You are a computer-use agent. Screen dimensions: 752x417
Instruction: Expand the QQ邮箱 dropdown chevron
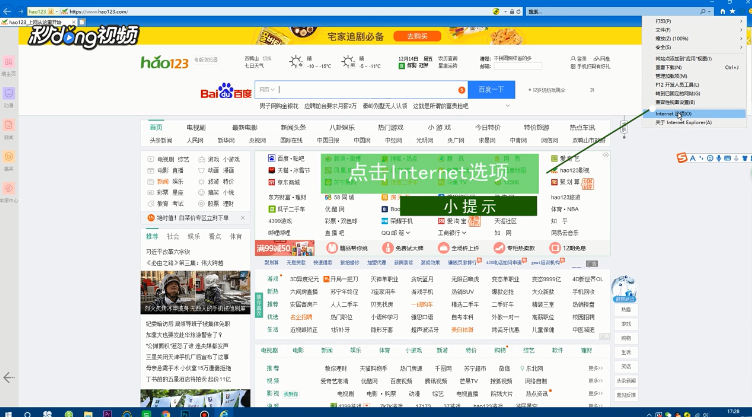pyautogui.click(x=408, y=233)
